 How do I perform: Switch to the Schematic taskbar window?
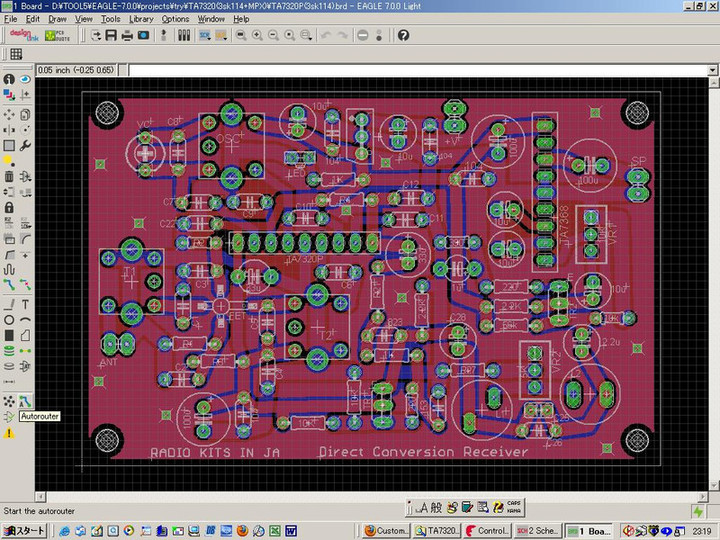coord(536,530)
